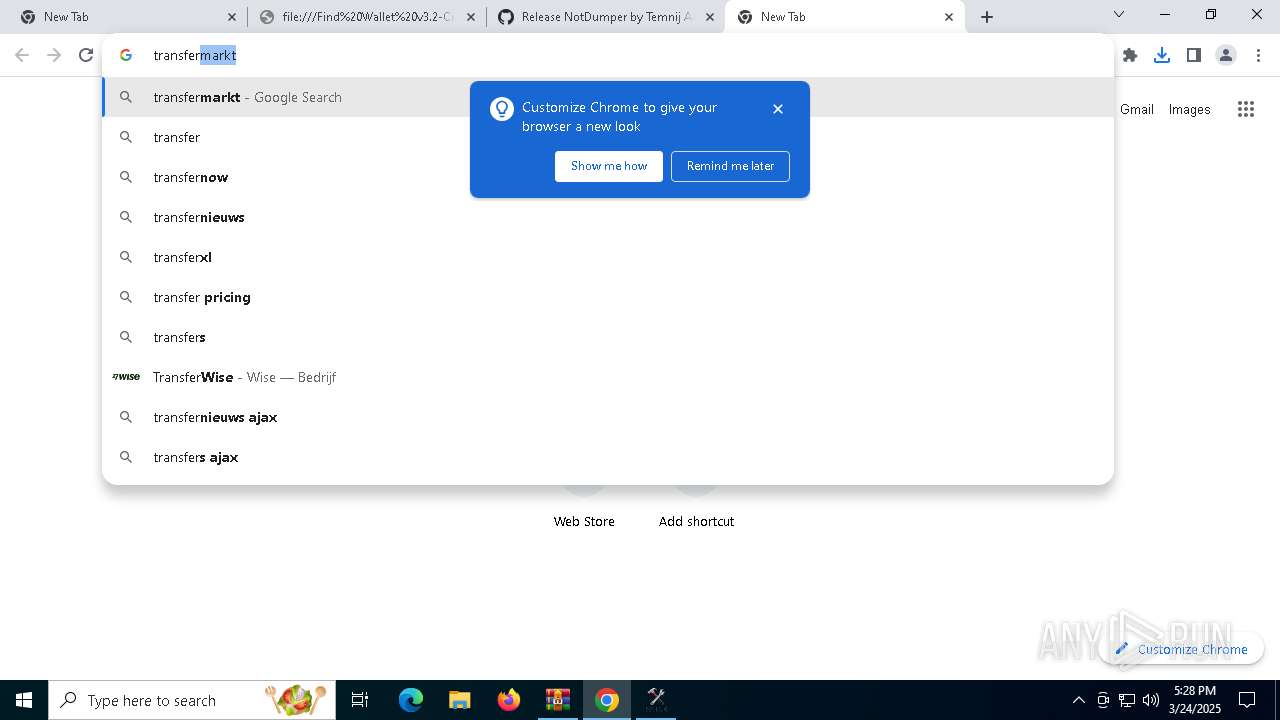Open the Google apps grid

pos(1246,109)
